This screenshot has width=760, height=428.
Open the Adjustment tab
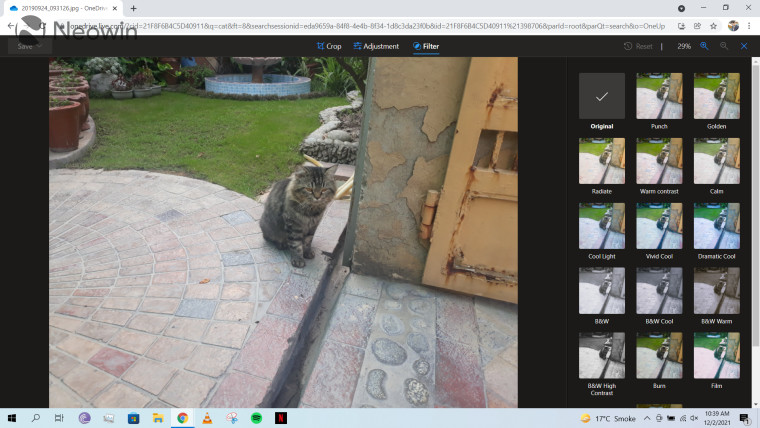375,46
